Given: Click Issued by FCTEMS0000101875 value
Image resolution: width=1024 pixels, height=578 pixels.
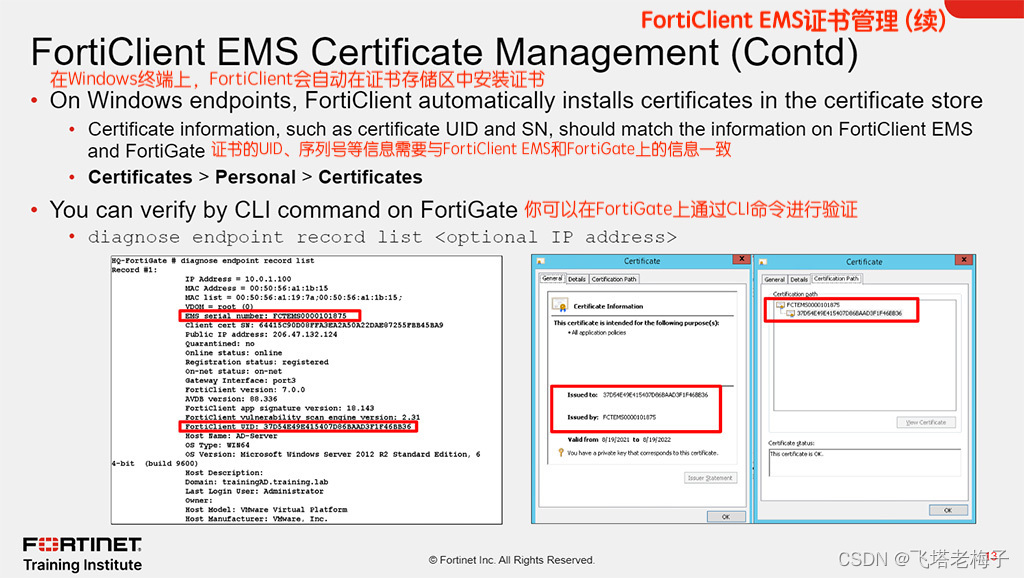Looking at the screenshot, I should (x=630, y=417).
